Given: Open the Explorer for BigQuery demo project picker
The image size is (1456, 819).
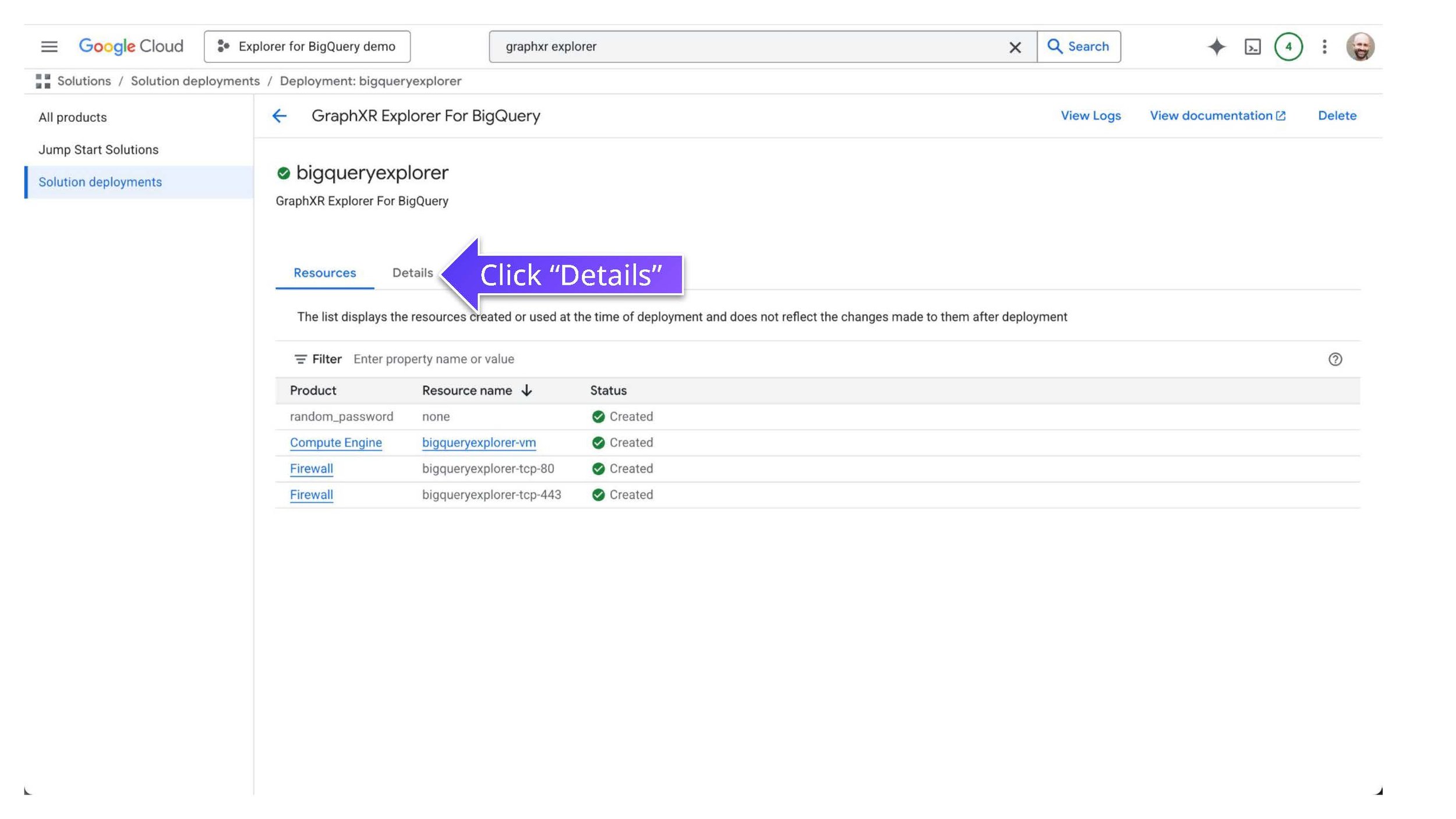Looking at the screenshot, I should tap(307, 47).
